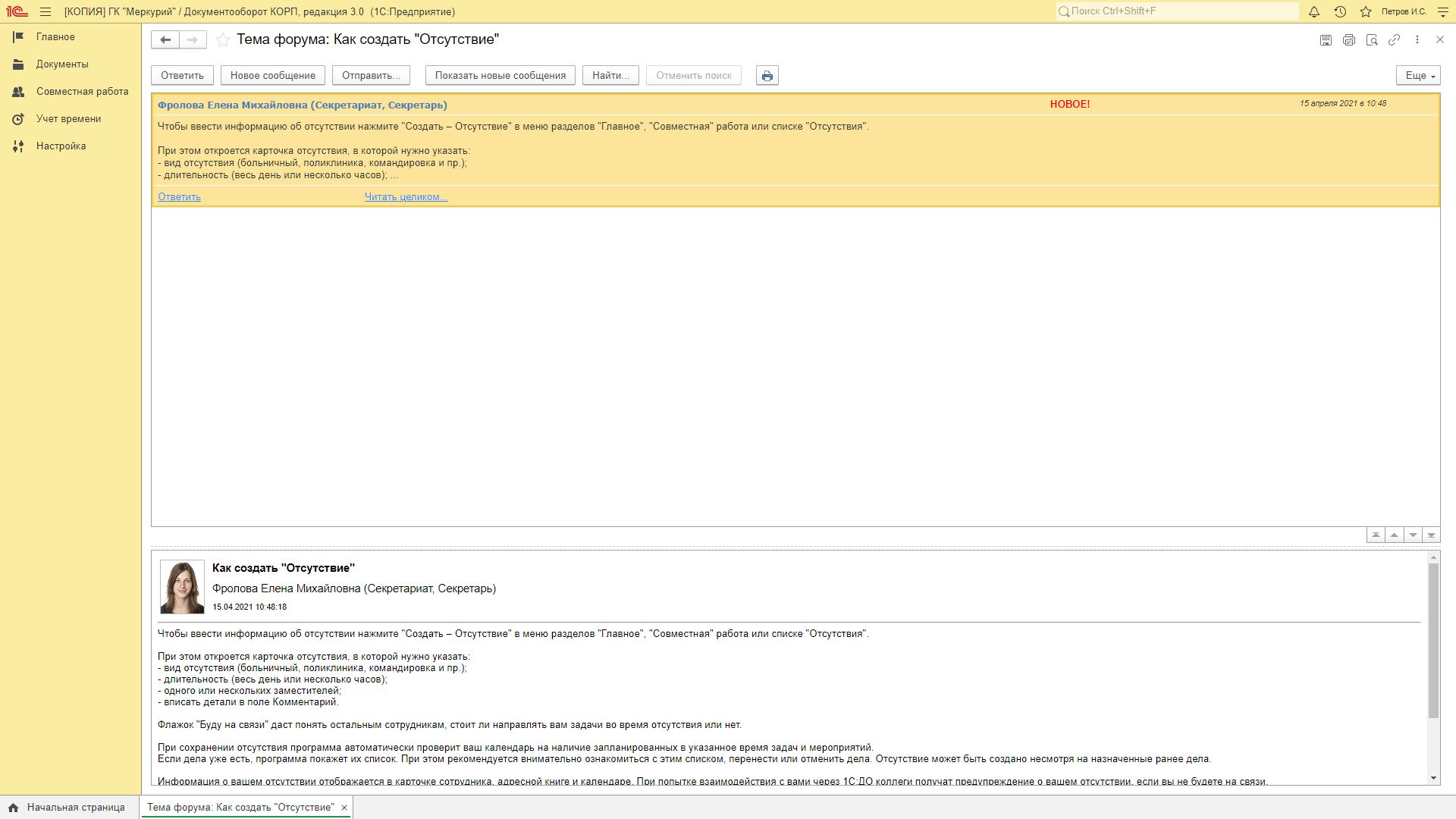This screenshot has width=1456, height=819.
Task: Click the top-right printer icon
Action: [x=1348, y=40]
